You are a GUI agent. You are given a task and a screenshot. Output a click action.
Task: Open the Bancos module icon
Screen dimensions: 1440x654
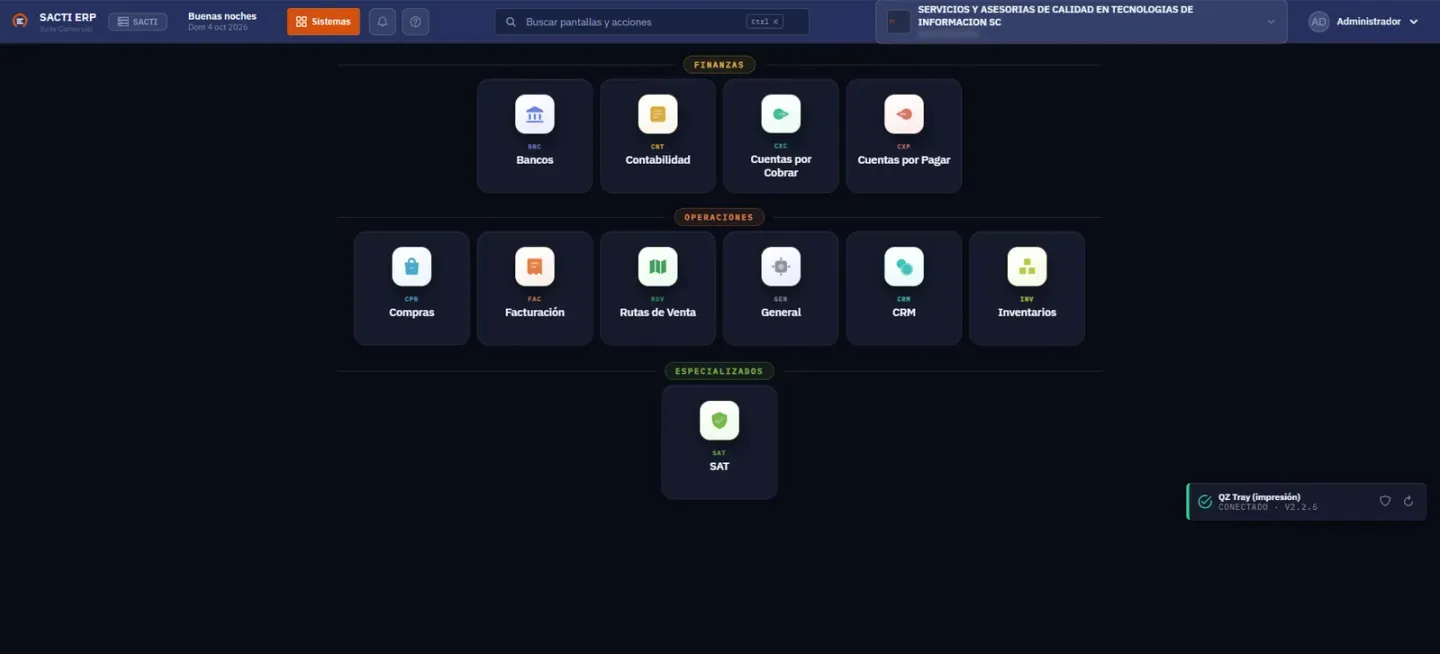[x=535, y=115]
